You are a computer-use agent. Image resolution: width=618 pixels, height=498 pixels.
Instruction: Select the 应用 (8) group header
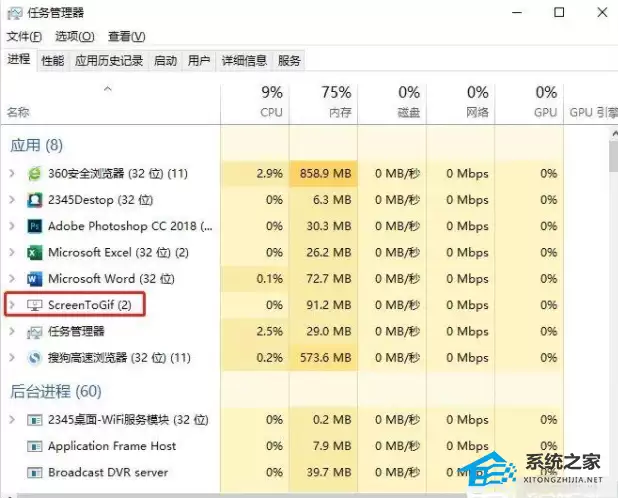pos(36,145)
